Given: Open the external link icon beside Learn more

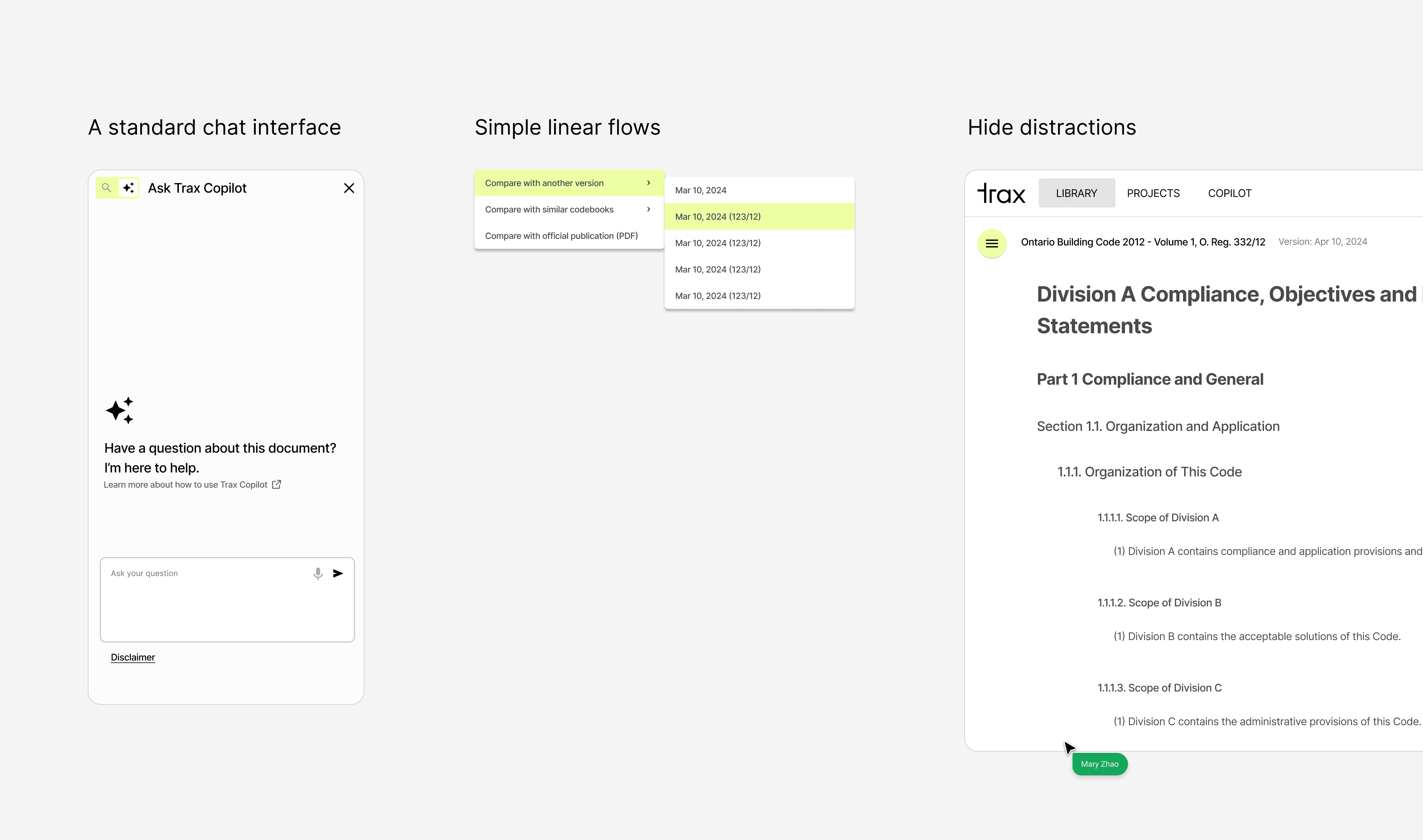Looking at the screenshot, I should [276, 485].
